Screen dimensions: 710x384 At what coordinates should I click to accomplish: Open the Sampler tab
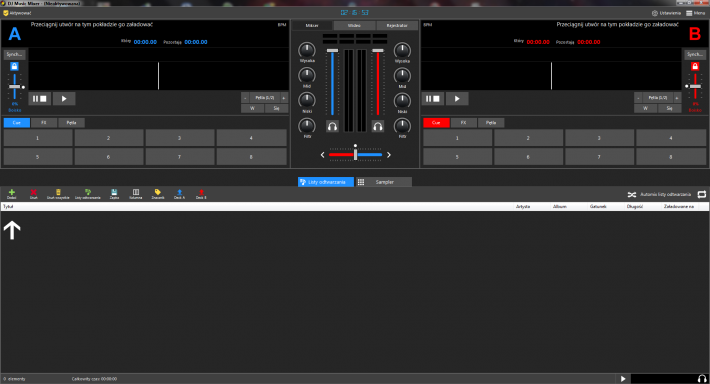[x=384, y=182]
